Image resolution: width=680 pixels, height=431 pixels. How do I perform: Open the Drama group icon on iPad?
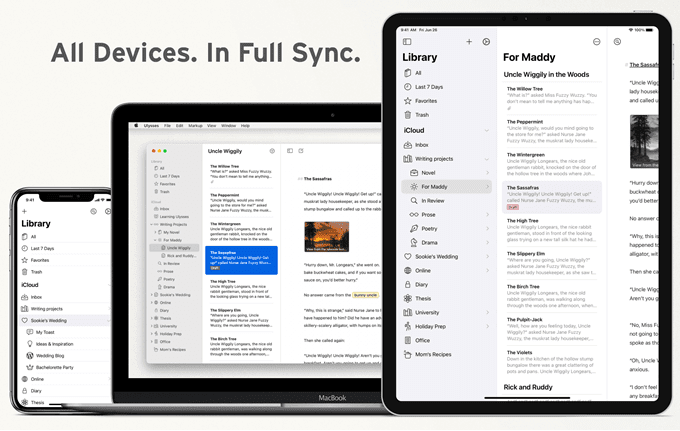coord(414,242)
